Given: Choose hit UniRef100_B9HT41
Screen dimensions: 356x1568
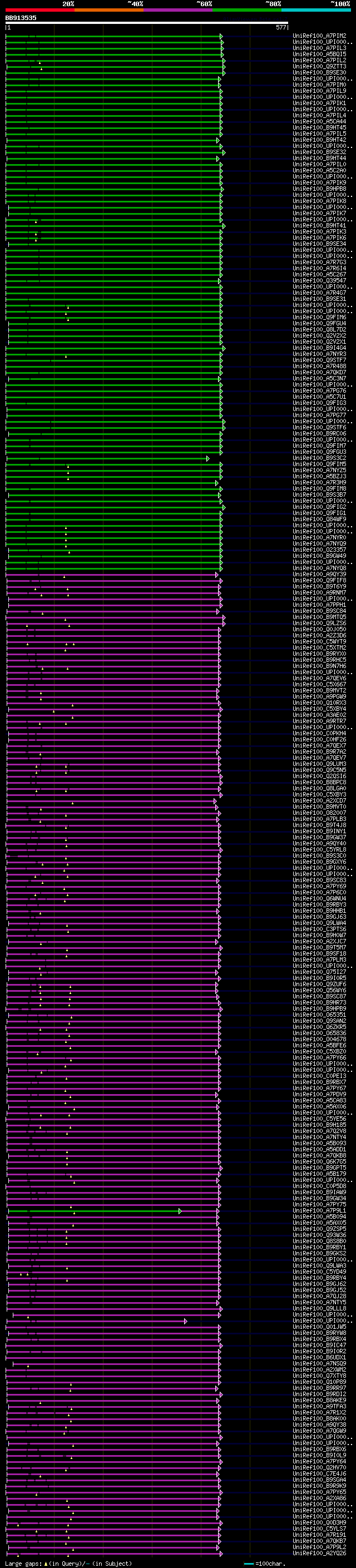Looking at the screenshot, I should tap(319, 225).
